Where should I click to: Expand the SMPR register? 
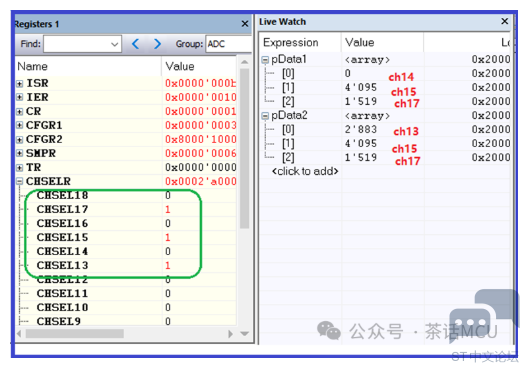(20, 153)
